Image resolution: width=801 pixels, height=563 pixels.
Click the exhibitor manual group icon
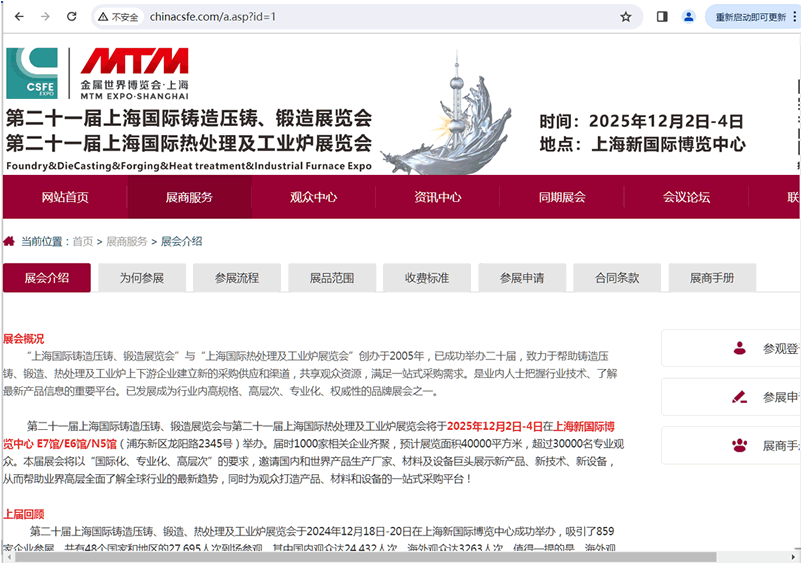tap(739, 445)
